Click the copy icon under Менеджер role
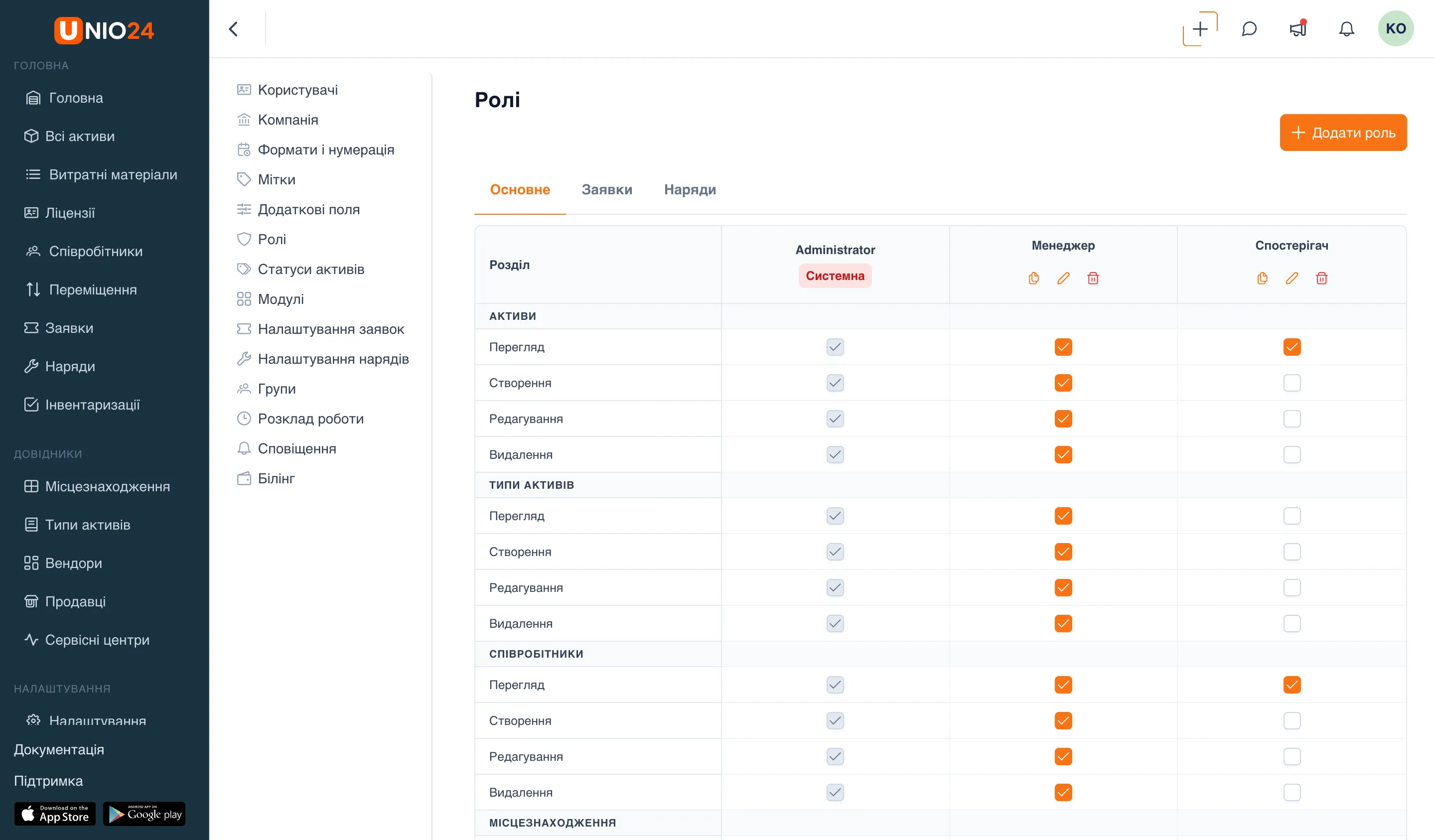Viewport: 1435px width, 840px height. (1033, 278)
